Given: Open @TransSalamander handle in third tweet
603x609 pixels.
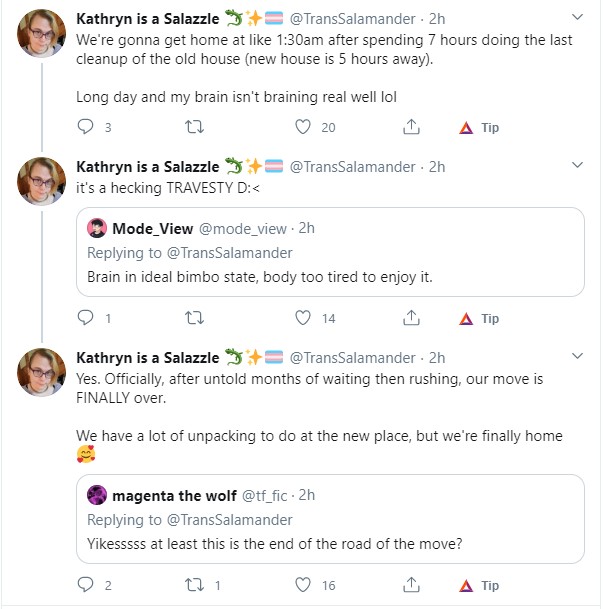Looking at the screenshot, I should click(x=353, y=358).
